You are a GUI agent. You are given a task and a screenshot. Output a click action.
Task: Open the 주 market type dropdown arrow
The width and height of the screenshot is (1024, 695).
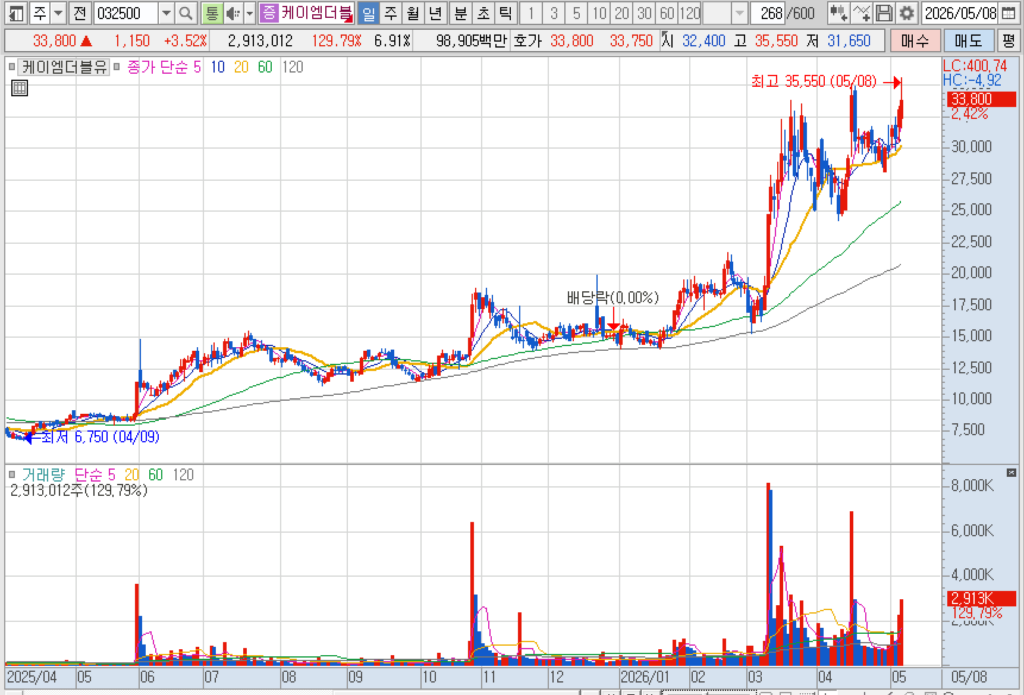pos(58,12)
